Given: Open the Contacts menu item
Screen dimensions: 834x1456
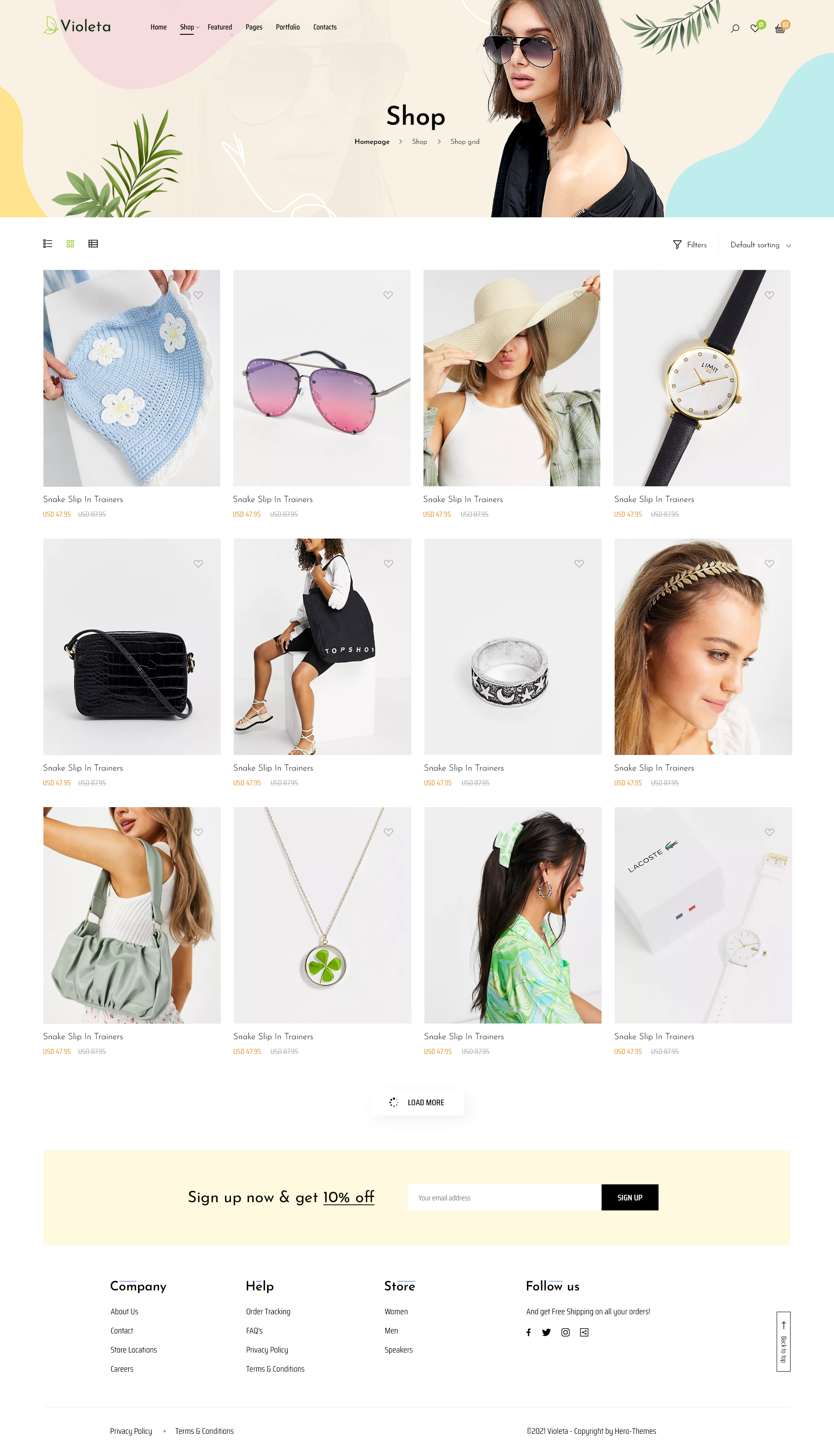Looking at the screenshot, I should (325, 27).
